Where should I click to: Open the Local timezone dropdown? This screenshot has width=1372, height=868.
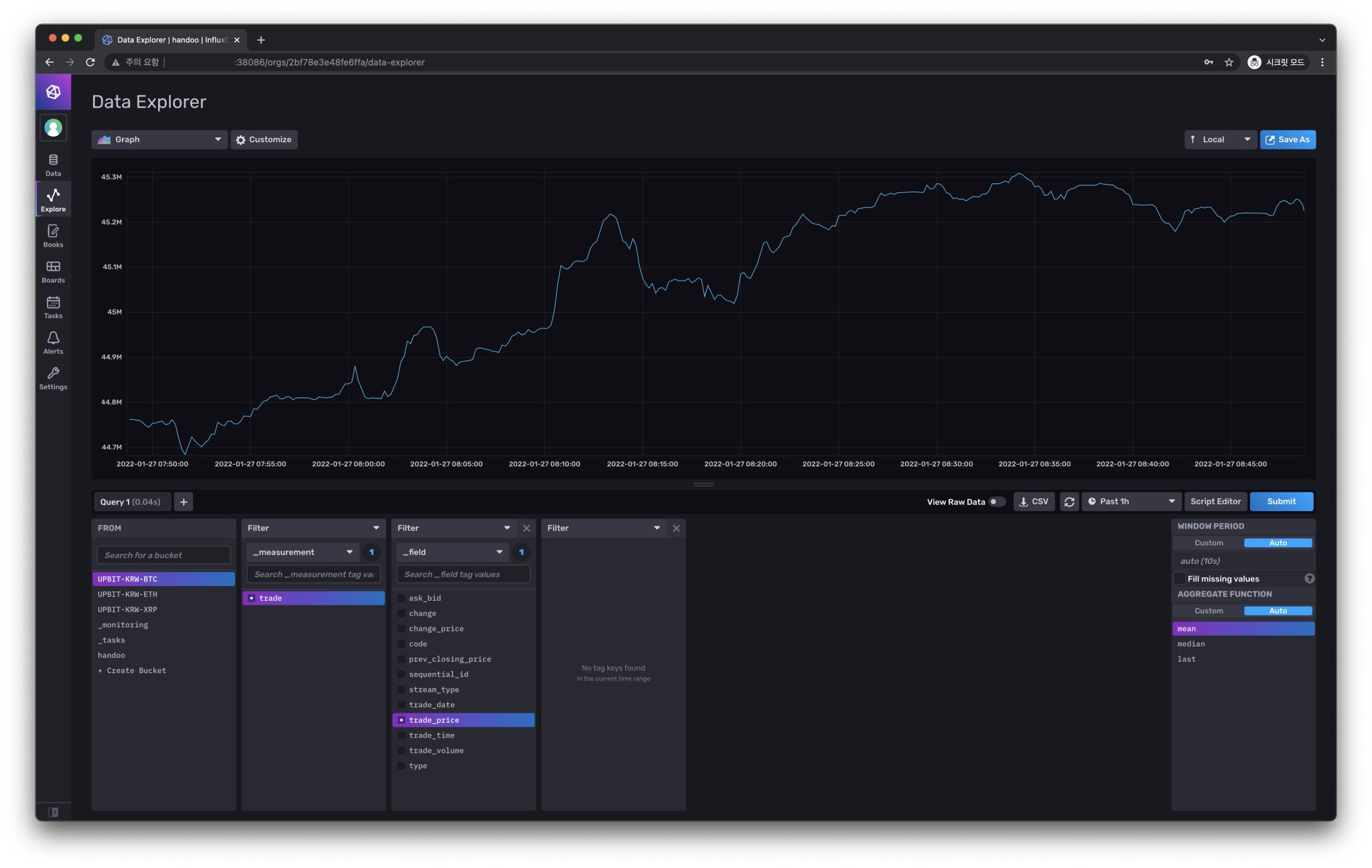pyautogui.click(x=1220, y=139)
